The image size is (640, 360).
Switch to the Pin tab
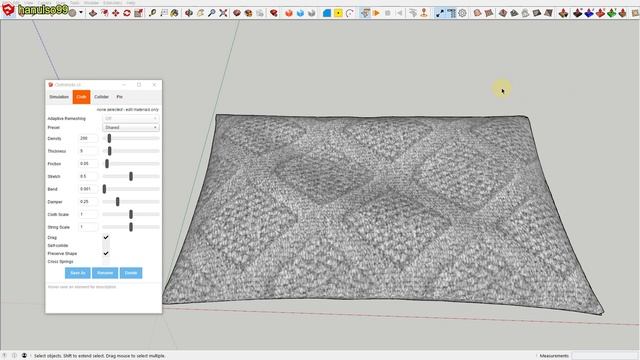119,97
